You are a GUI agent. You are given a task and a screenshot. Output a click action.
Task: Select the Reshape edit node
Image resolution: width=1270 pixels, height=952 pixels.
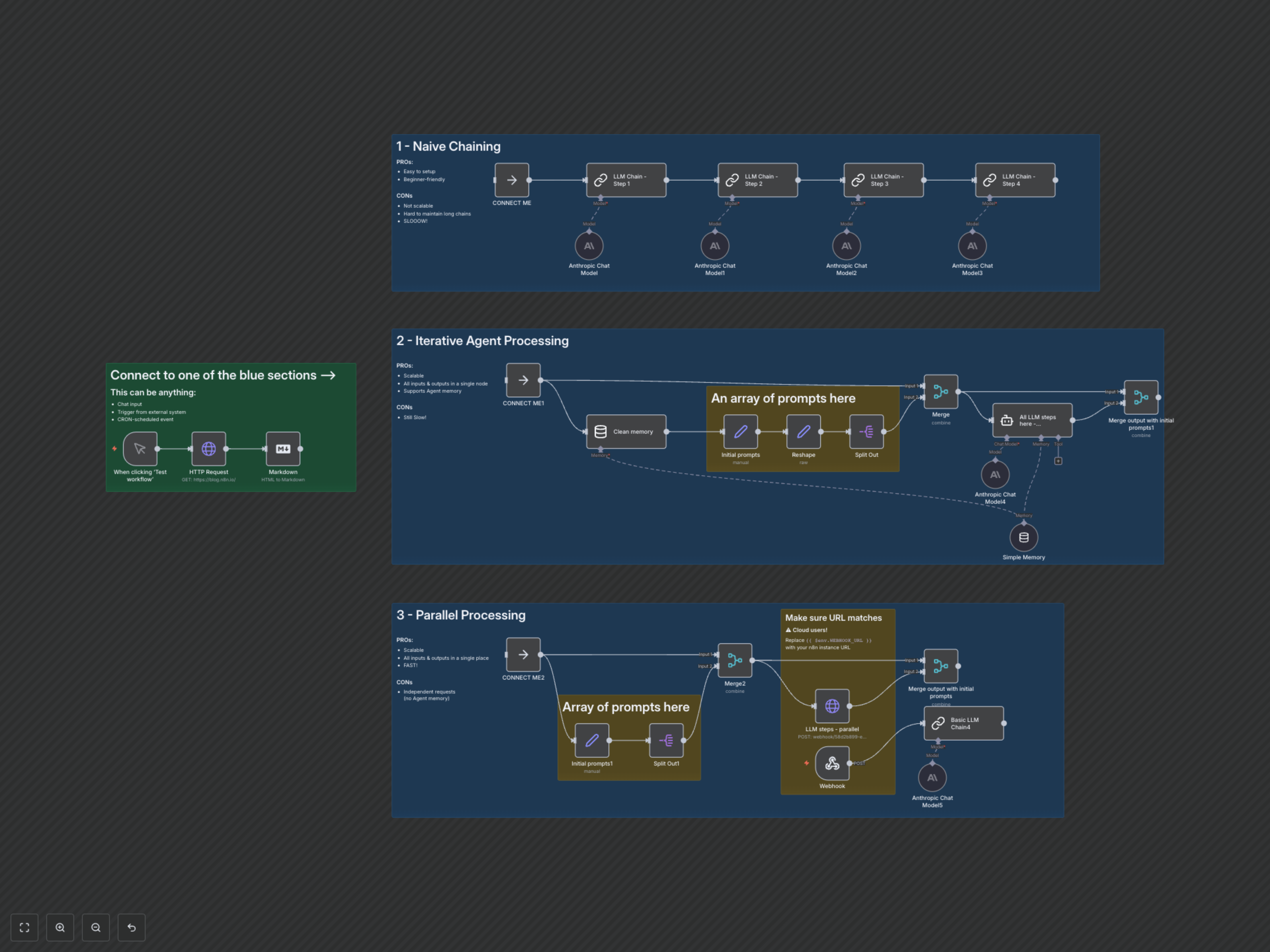tap(803, 431)
